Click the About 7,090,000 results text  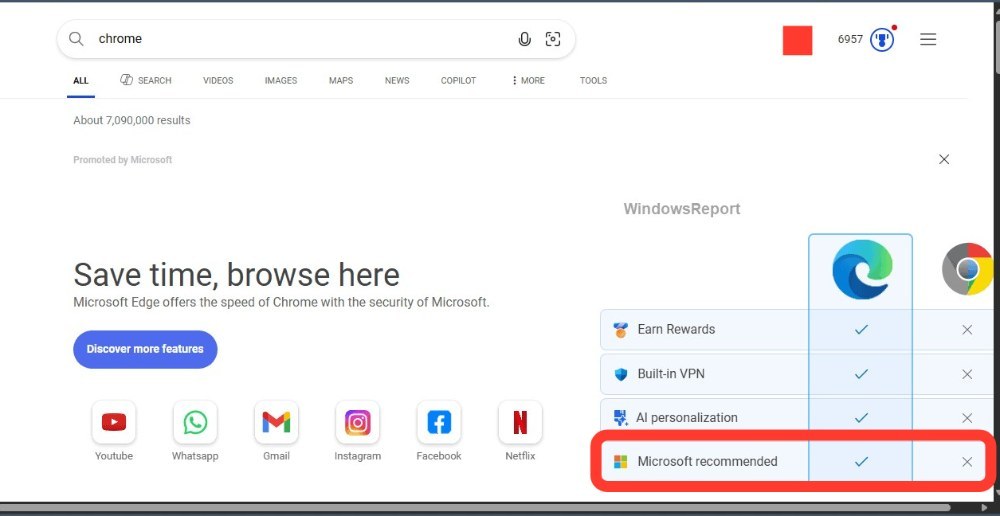(x=131, y=120)
